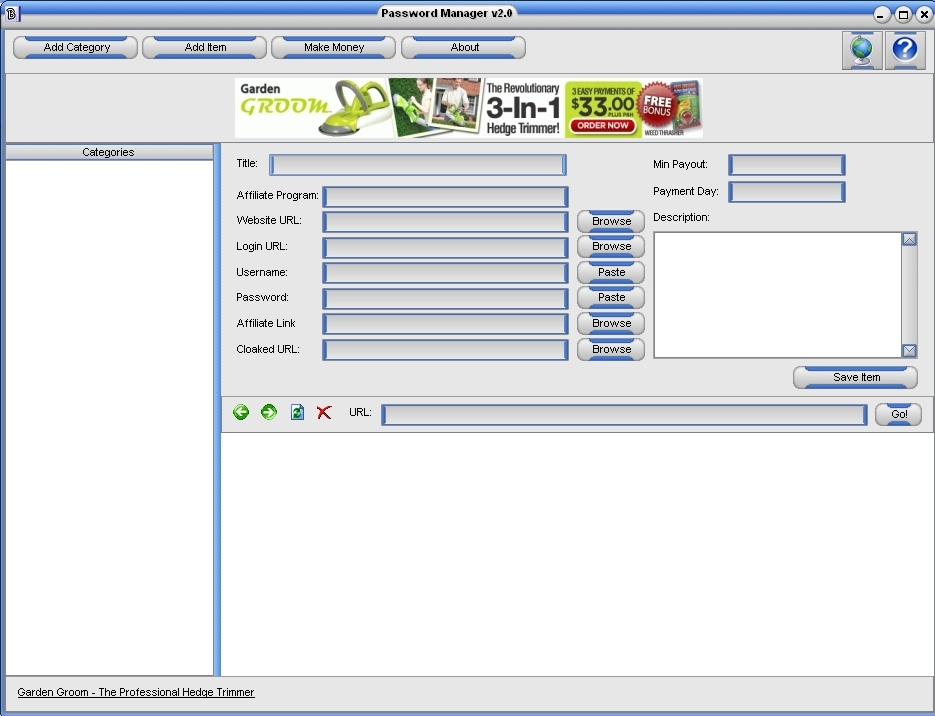The image size is (935, 716).
Task: Focus the Payment Day input field
Action: tap(787, 192)
